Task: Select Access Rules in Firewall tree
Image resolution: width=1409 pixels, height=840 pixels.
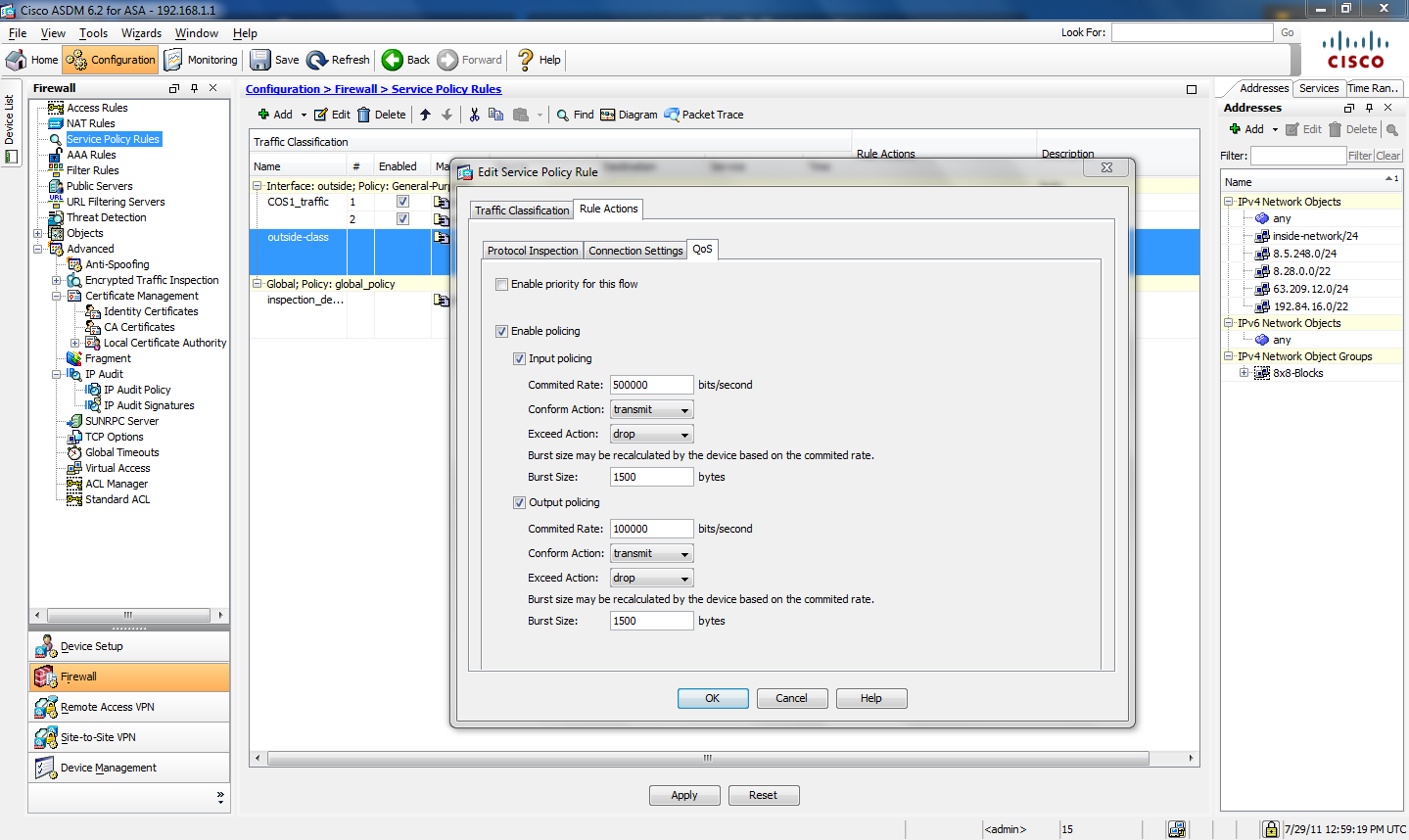Action: click(x=97, y=108)
